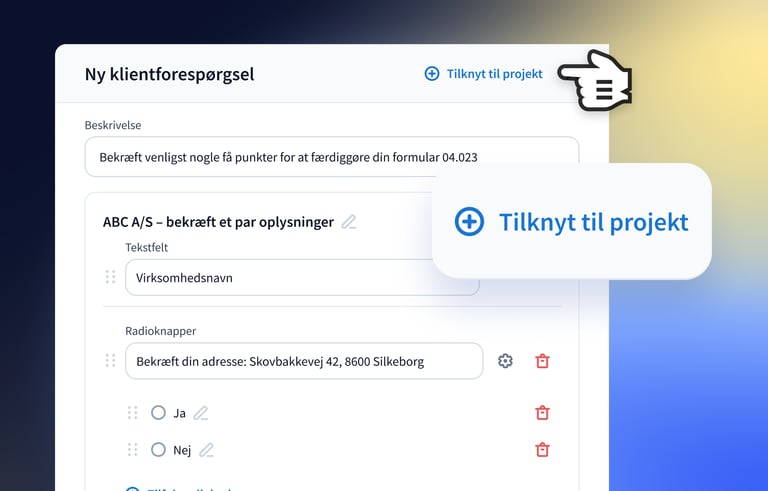This screenshot has height=491, width=768.
Task: Click the small header 'Tilknyt til projekt' link text
Action: 494,74
